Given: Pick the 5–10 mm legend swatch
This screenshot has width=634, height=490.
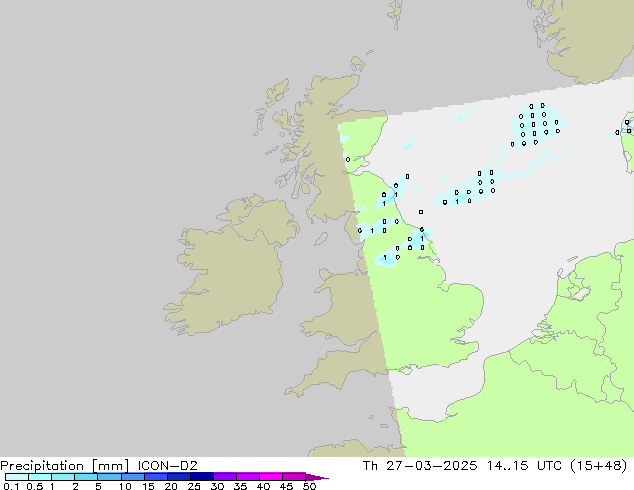Looking at the screenshot, I should [109, 477].
